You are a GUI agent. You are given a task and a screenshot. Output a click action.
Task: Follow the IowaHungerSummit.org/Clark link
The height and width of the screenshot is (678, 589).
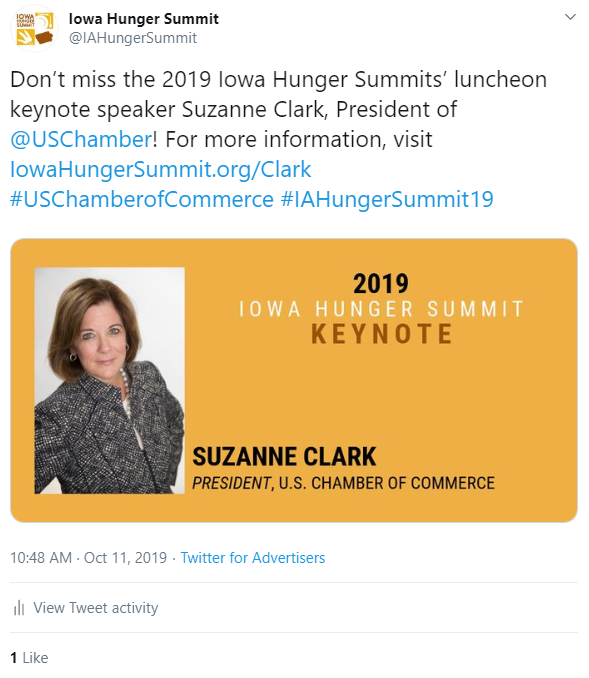160,169
